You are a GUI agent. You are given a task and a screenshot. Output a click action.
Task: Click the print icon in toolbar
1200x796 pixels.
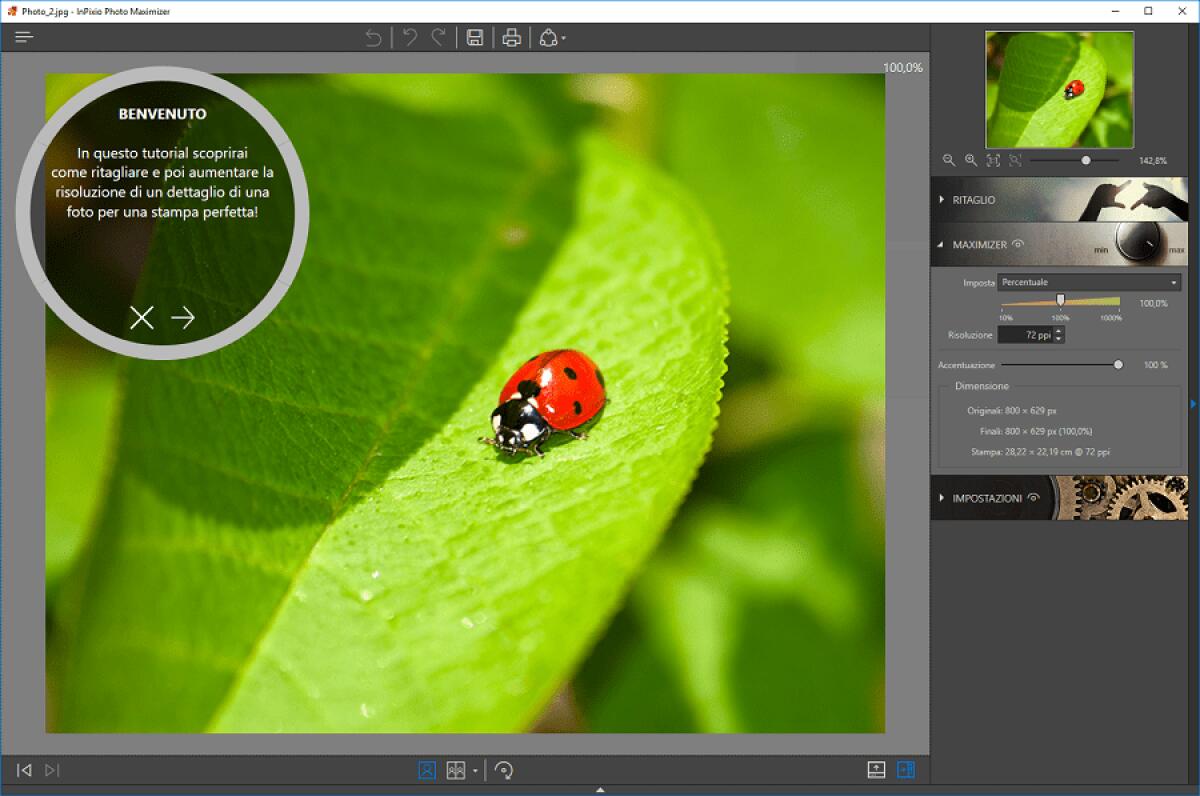512,38
